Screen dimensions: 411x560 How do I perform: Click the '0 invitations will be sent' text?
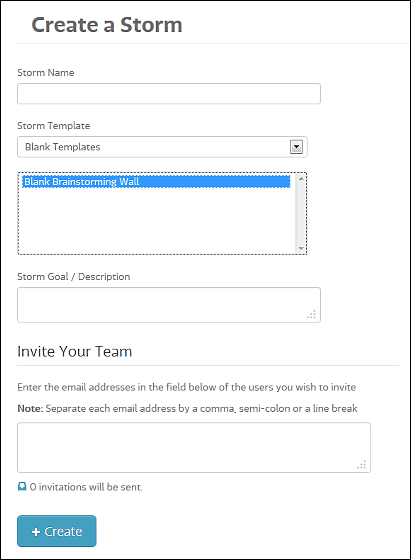click(86, 487)
